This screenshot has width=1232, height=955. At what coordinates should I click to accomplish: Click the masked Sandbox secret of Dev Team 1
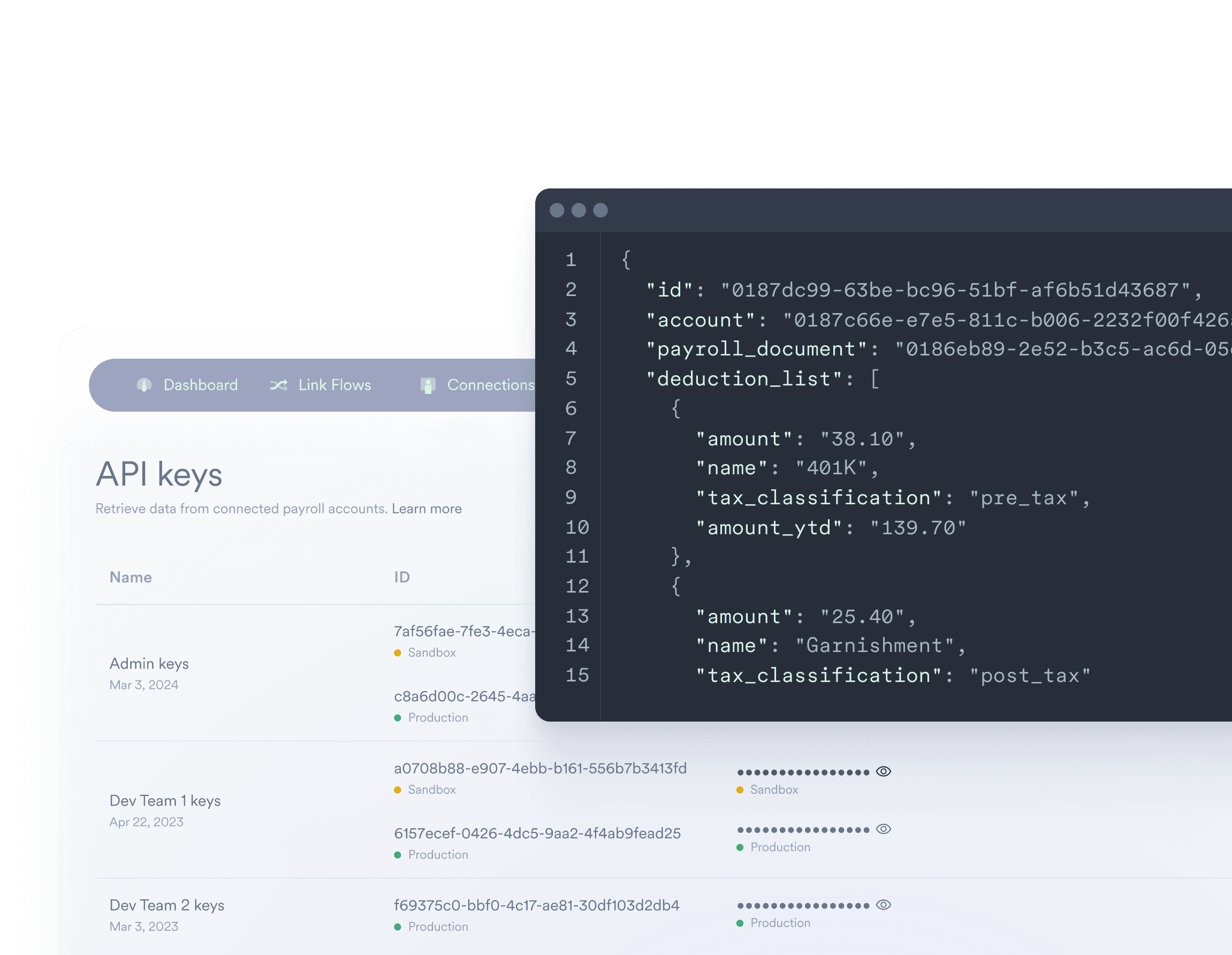[803, 772]
